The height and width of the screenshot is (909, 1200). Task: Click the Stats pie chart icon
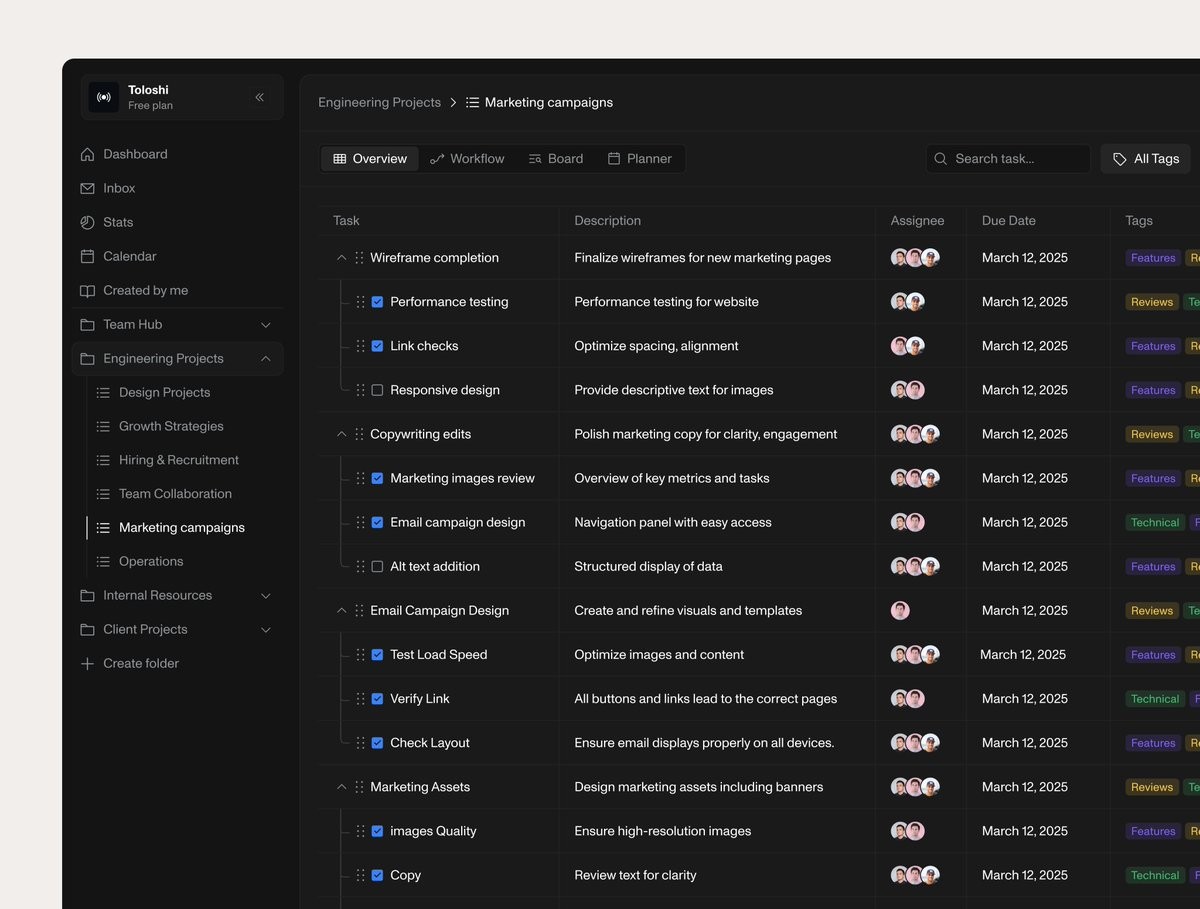click(87, 222)
